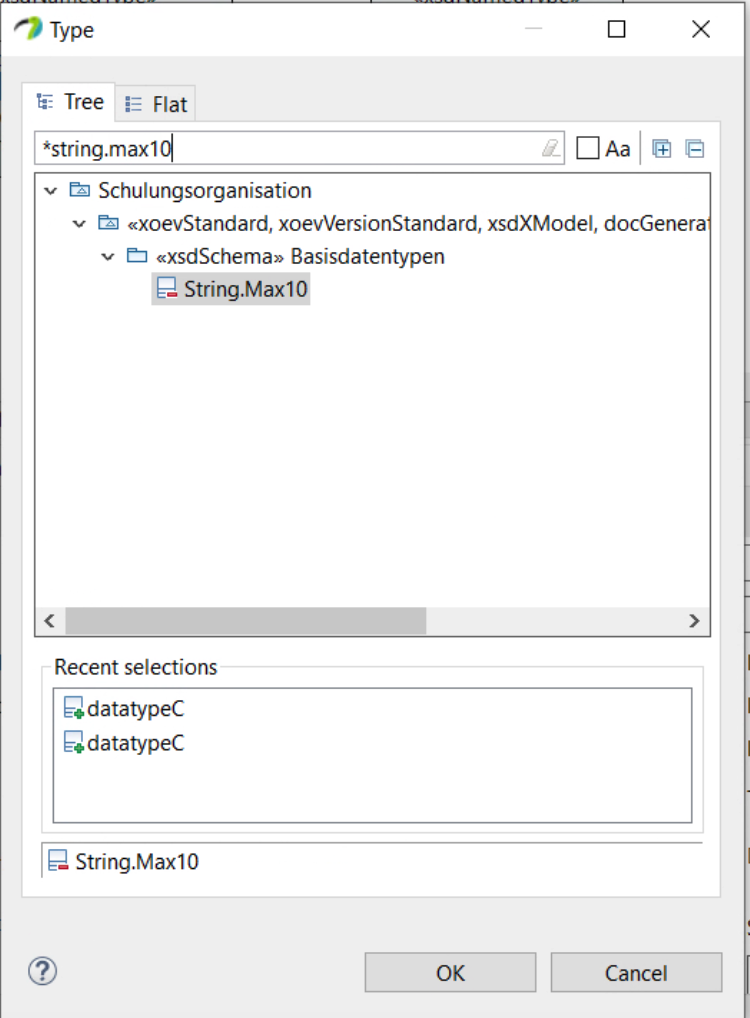Click the horizontal scrollbar thumb

click(x=245, y=621)
